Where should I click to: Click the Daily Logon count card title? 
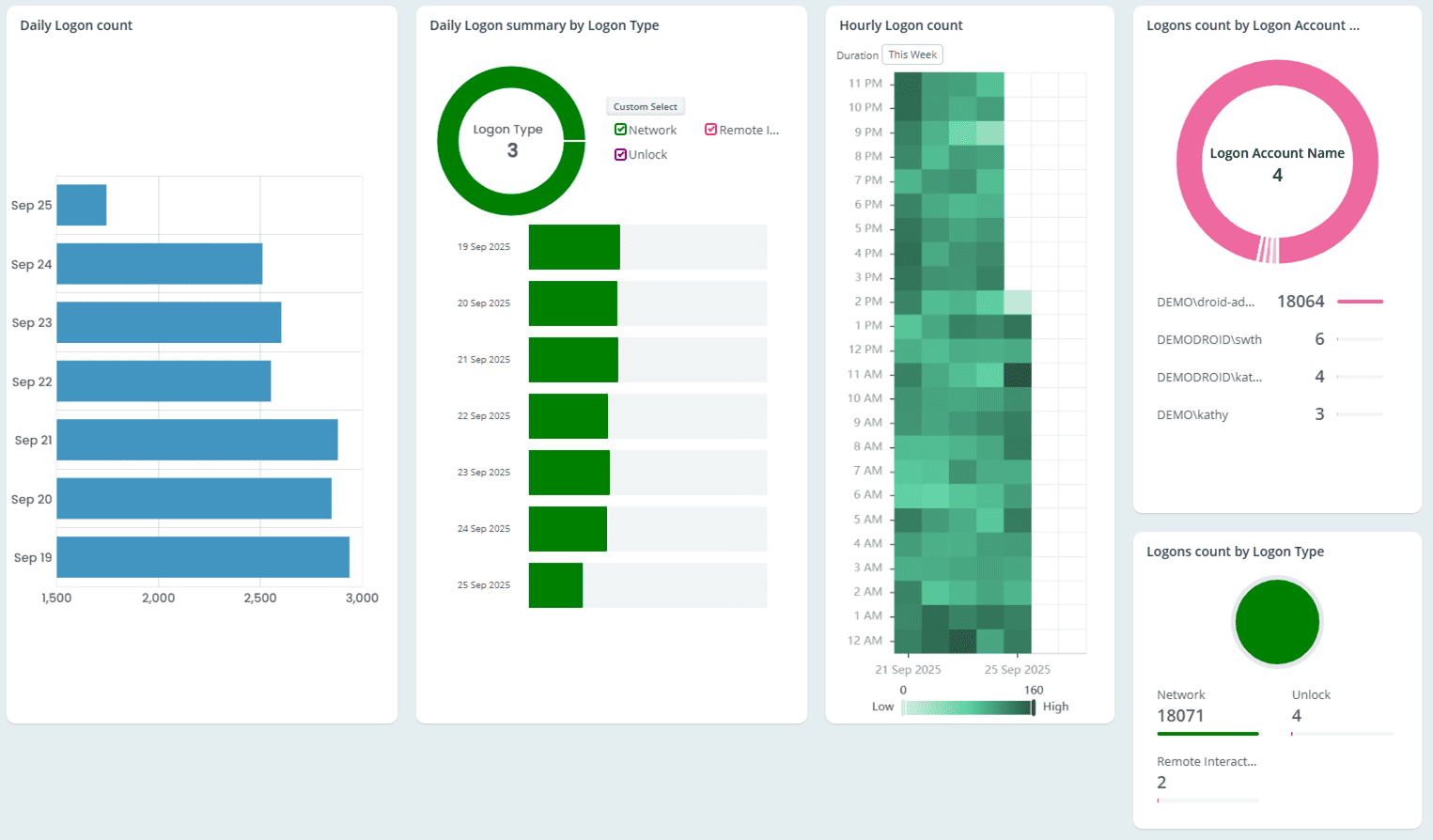[76, 25]
